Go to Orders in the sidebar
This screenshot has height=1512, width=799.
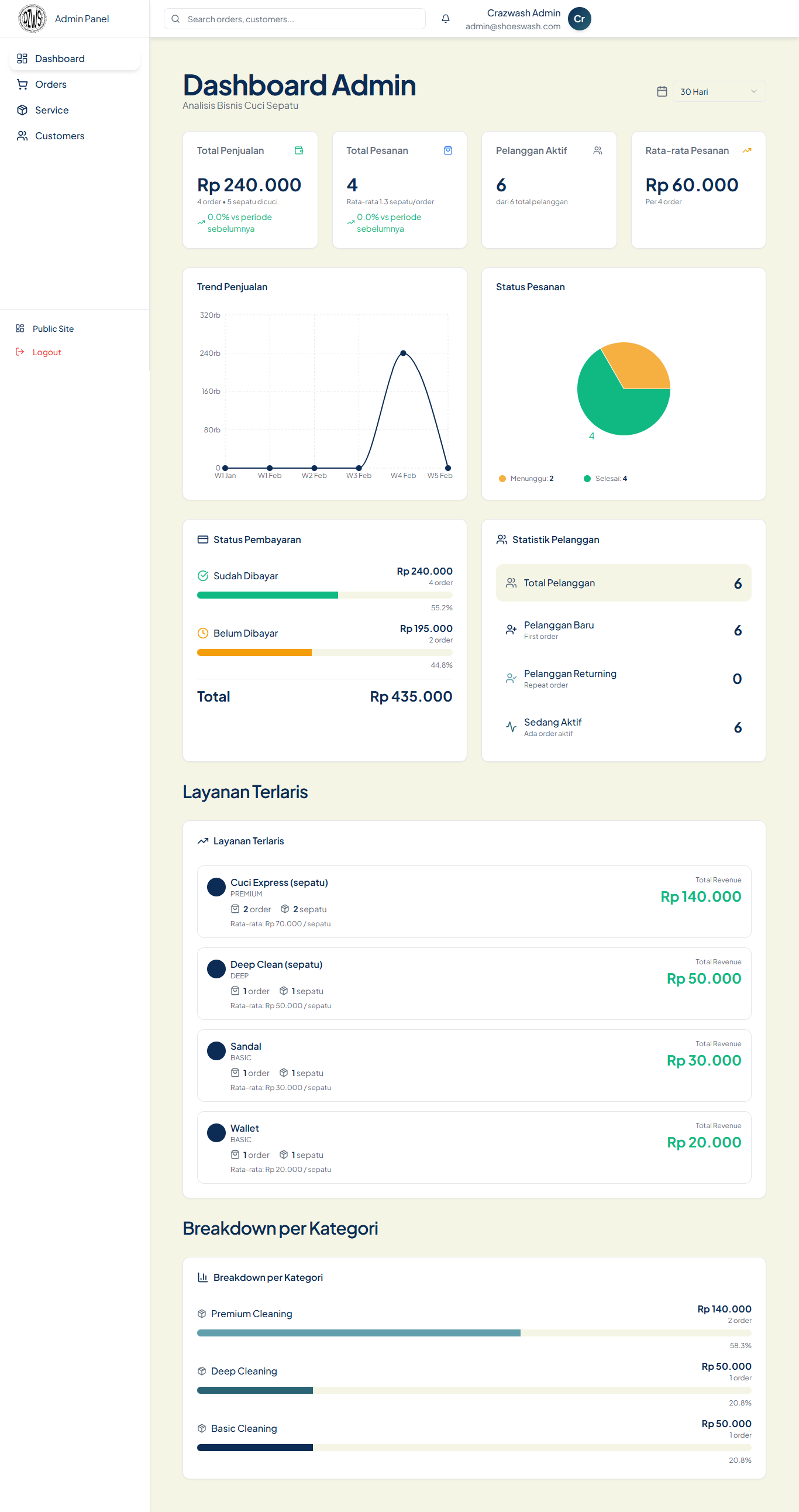[x=74, y=84]
